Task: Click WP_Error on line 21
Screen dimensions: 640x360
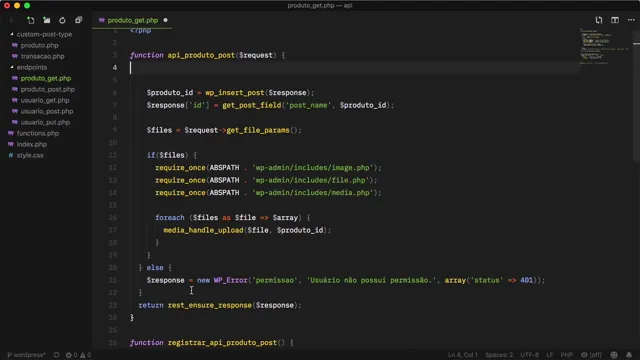Action: (231, 280)
